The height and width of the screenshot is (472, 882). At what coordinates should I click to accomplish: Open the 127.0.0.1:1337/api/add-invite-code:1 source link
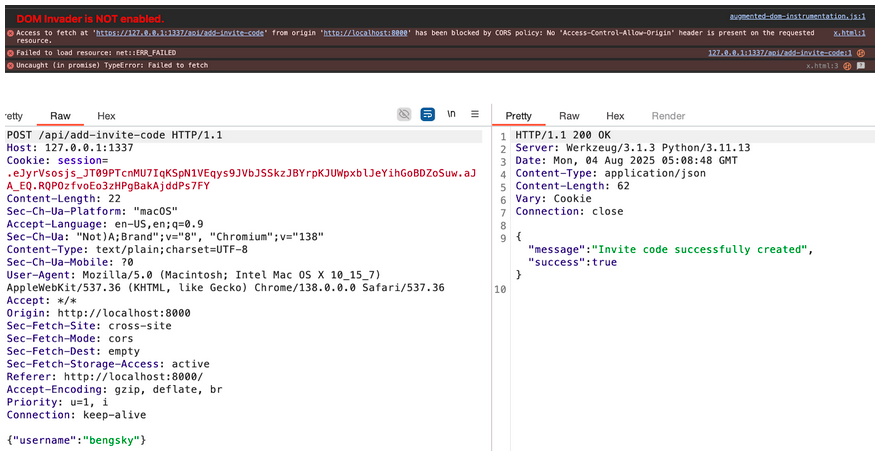pos(780,52)
